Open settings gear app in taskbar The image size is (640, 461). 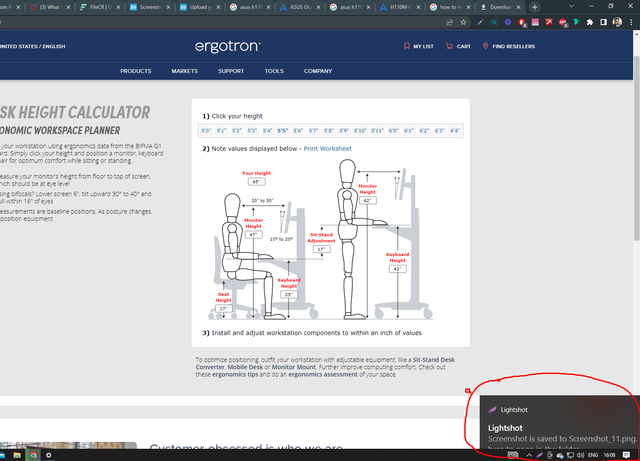[49, 455]
